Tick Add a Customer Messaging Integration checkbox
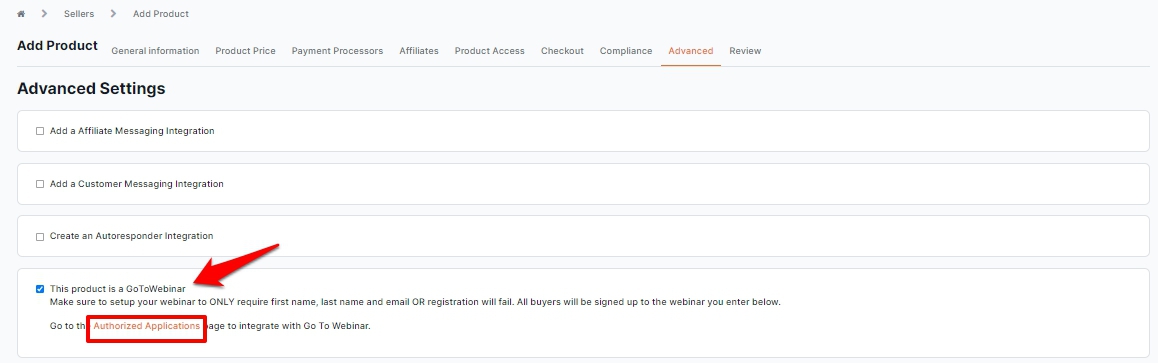This screenshot has width=1158, height=363. pos(40,184)
